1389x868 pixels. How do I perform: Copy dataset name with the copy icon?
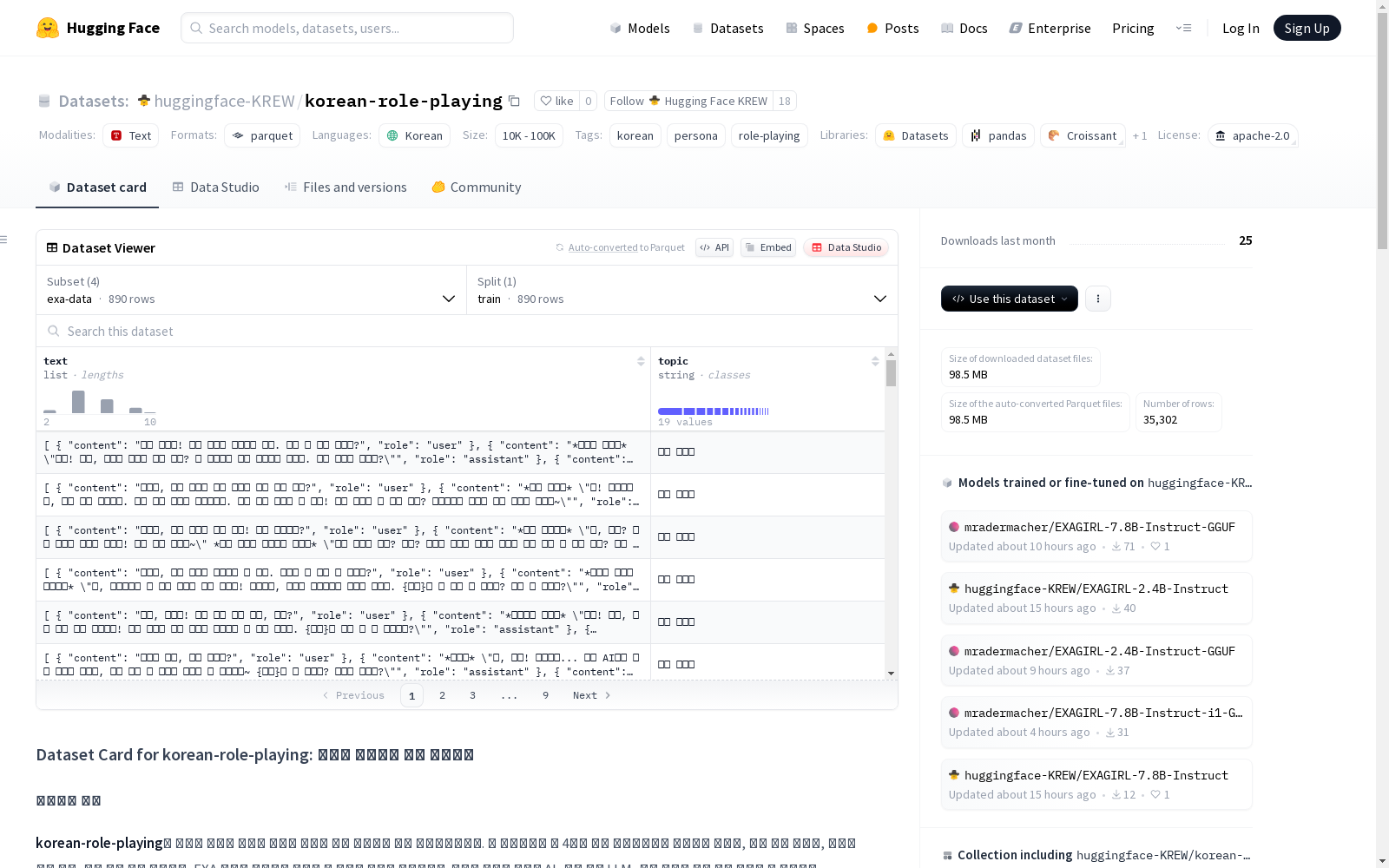tap(514, 101)
